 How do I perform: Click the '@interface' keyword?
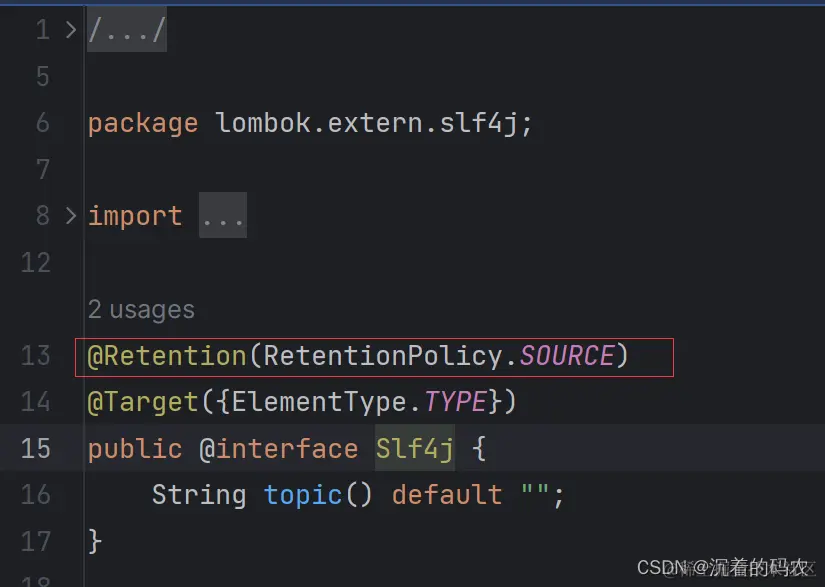pos(279,449)
